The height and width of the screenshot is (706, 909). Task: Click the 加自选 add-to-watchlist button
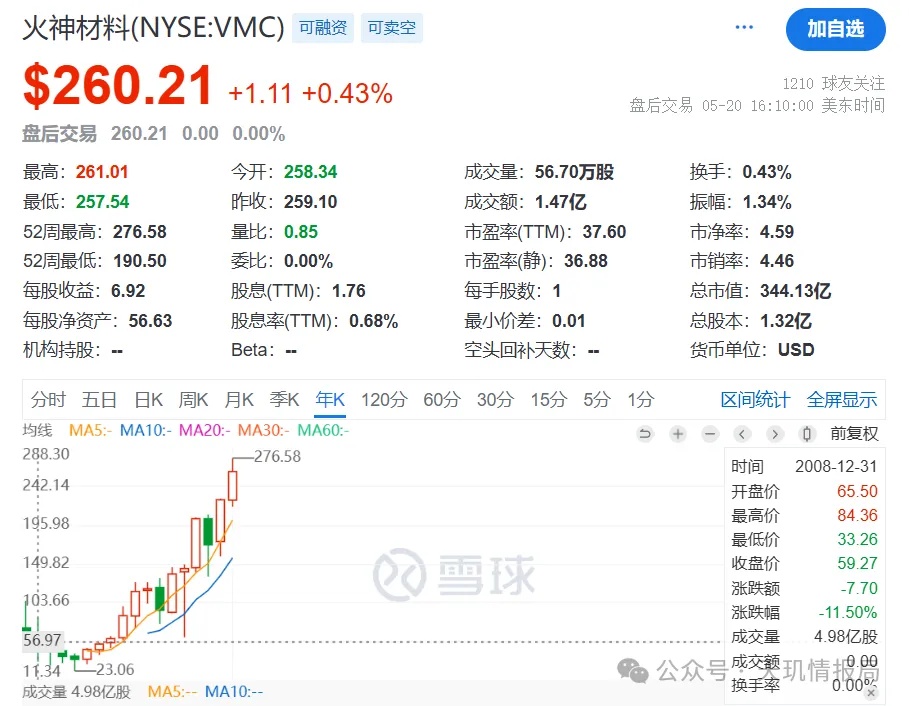pos(835,29)
